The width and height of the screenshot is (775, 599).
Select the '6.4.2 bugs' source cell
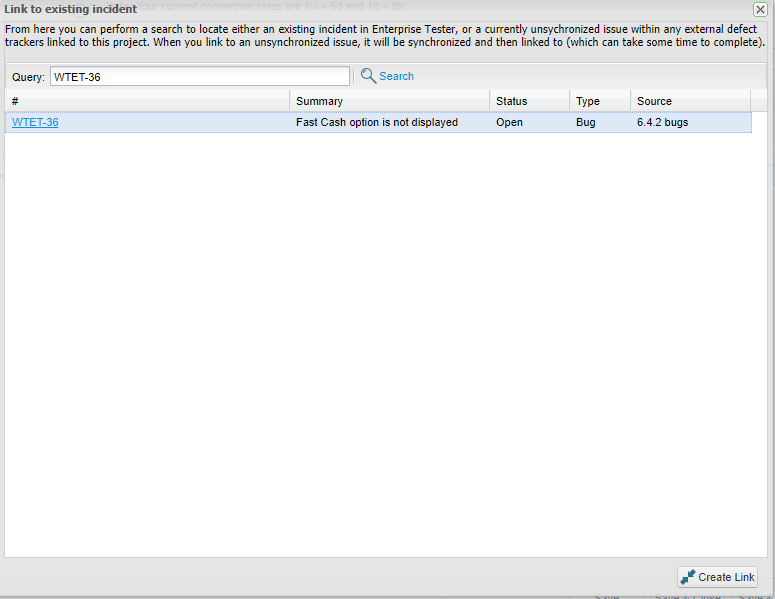coord(662,122)
